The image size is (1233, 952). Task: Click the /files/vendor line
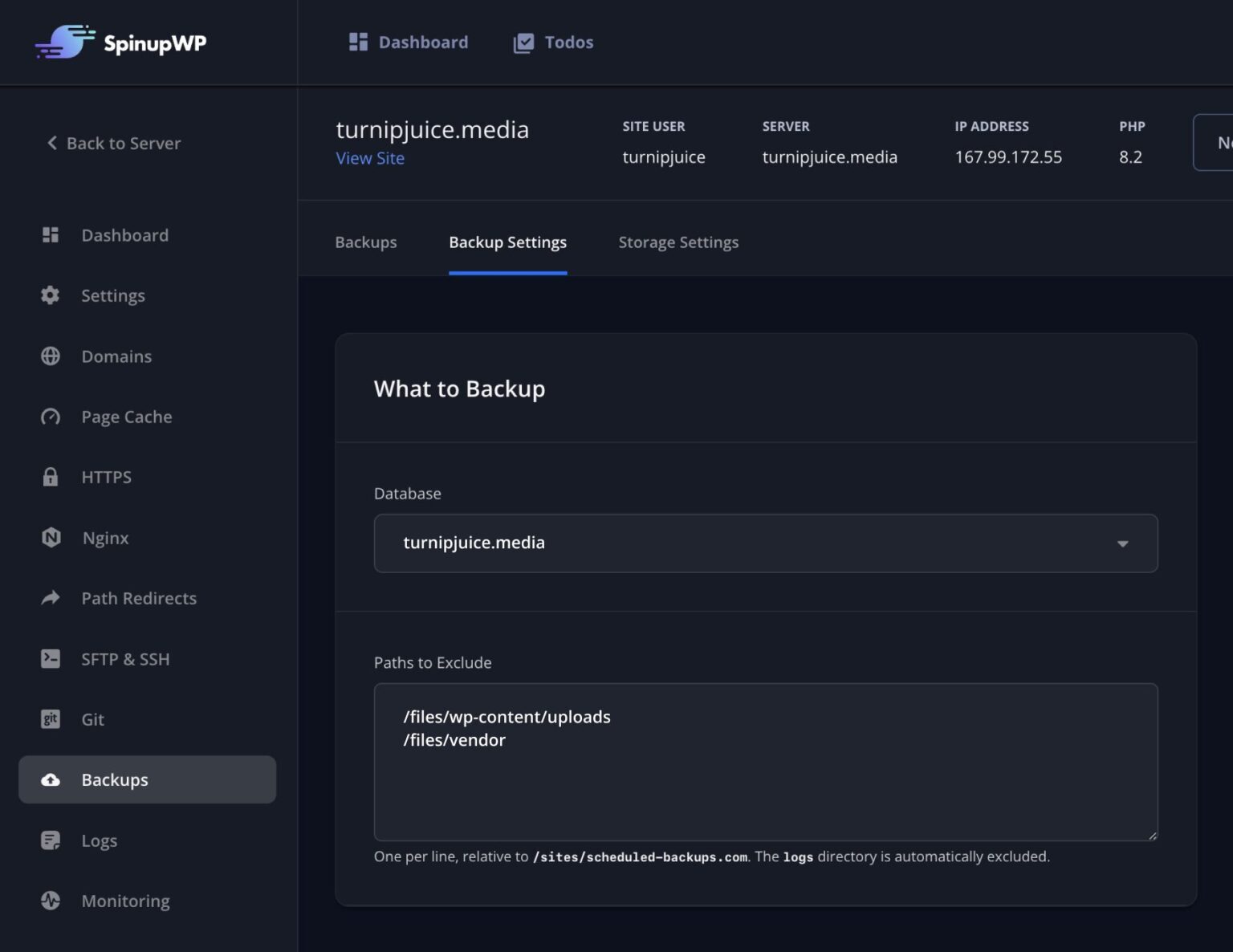click(454, 740)
